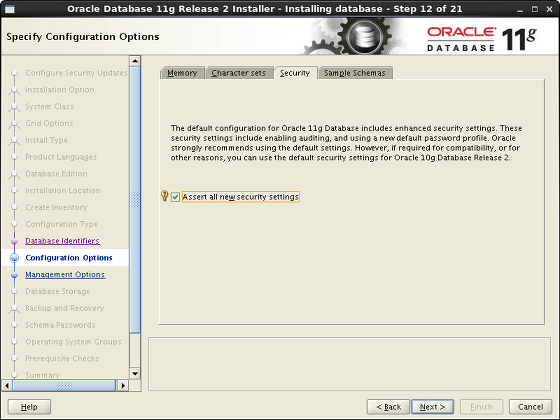Click the security settings description paragraph
Image resolution: width=560 pixels, height=420 pixels.
coord(346,143)
